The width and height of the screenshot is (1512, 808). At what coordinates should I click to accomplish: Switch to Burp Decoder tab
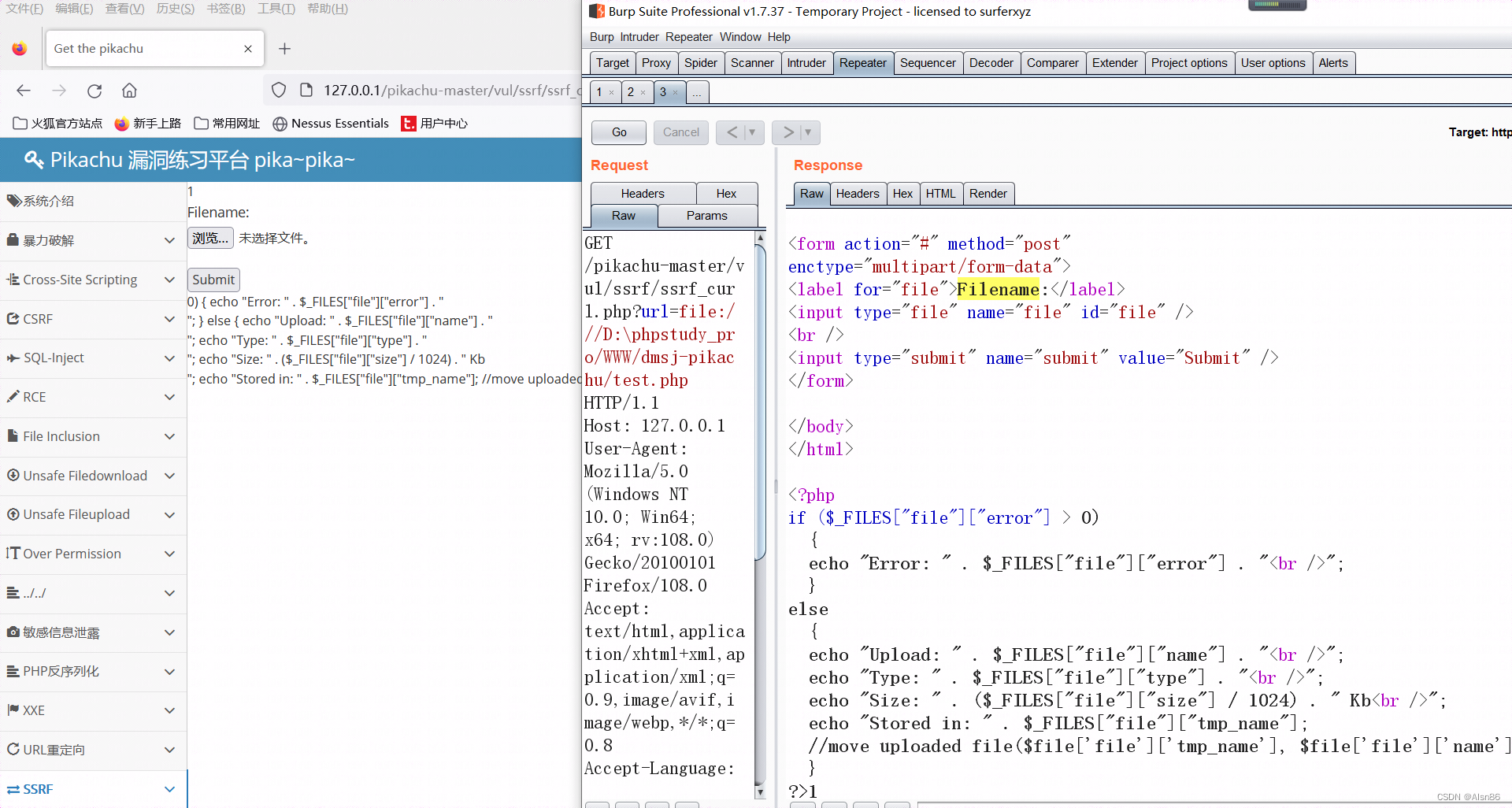coord(991,63)
